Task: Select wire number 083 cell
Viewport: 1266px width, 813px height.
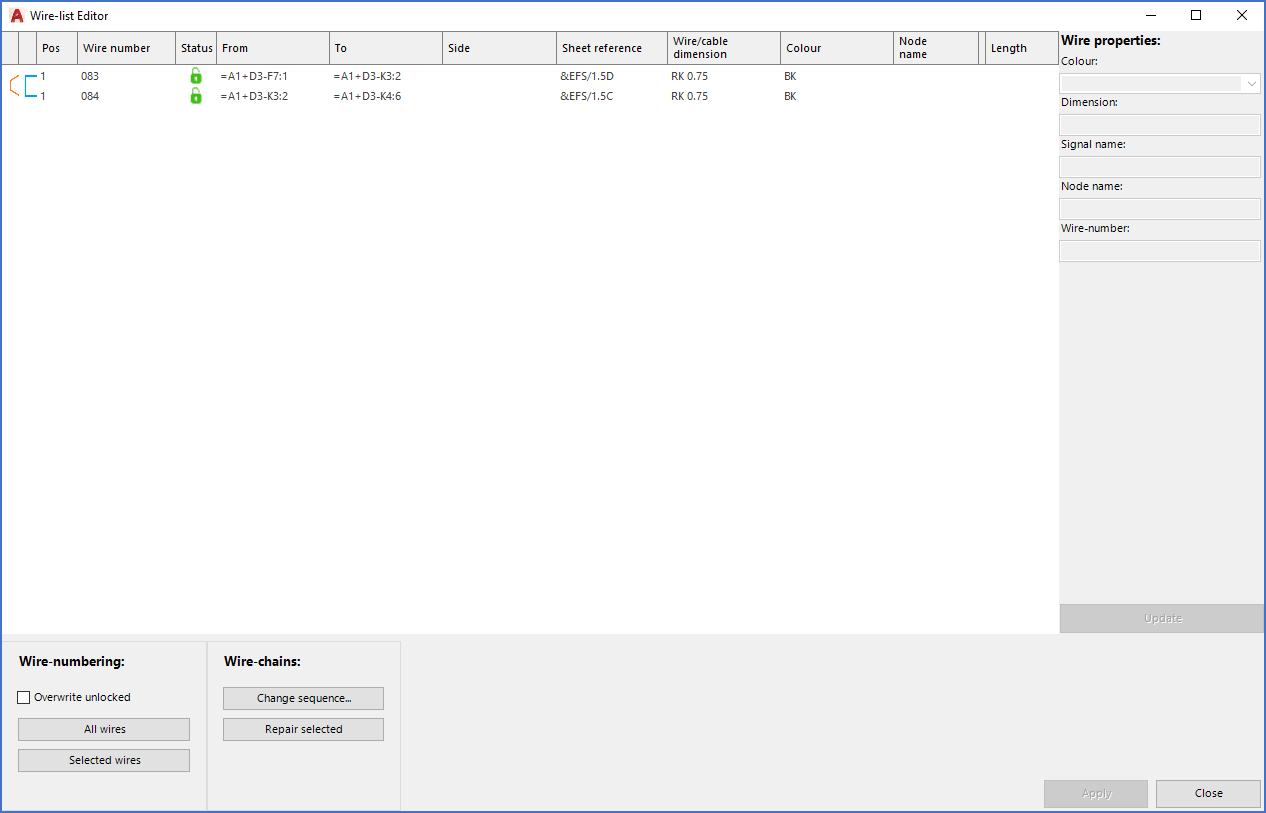Action: pyautogui.click(x=90, y=76)
